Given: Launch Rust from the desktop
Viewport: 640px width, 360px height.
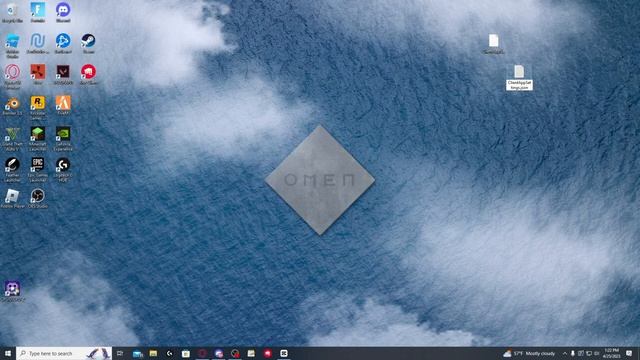Looking at the screenshot, I should coord(38,74).
